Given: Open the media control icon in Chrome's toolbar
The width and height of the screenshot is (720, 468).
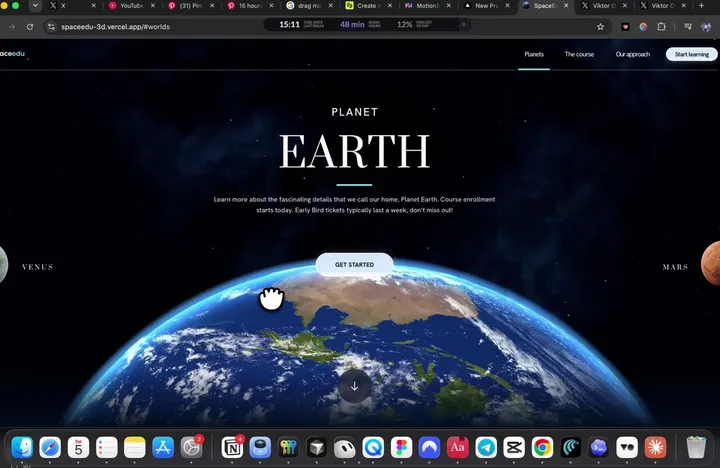Looking at the screenshot, I should pos(687,27).
